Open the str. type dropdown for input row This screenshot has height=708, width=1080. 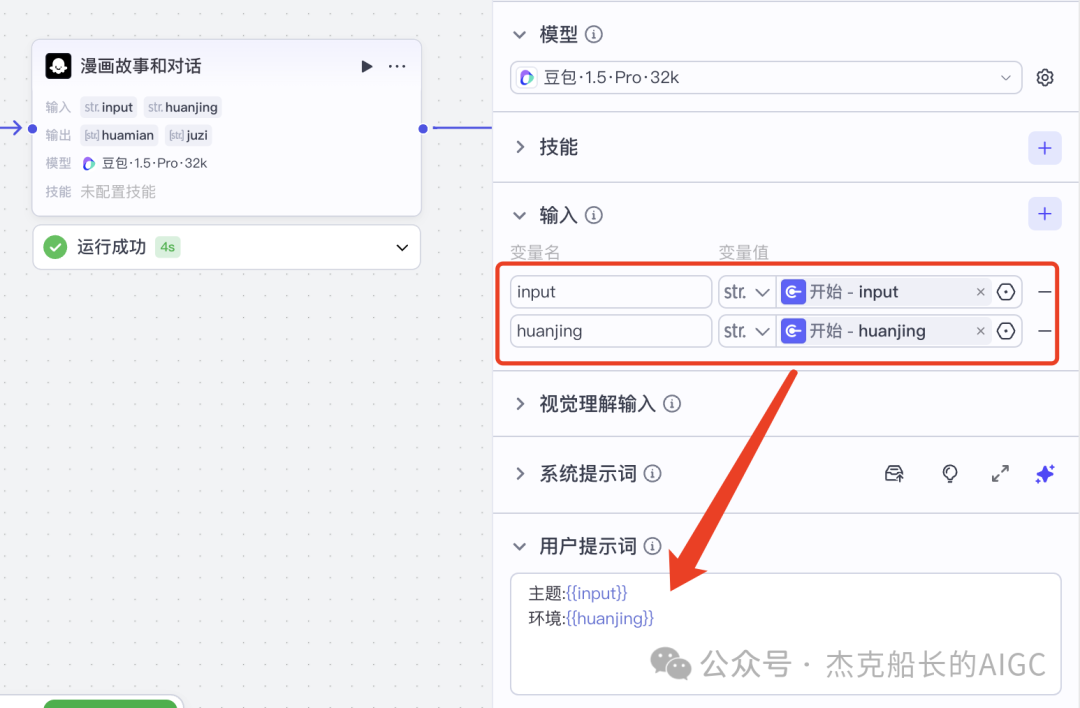coord(747,292)
